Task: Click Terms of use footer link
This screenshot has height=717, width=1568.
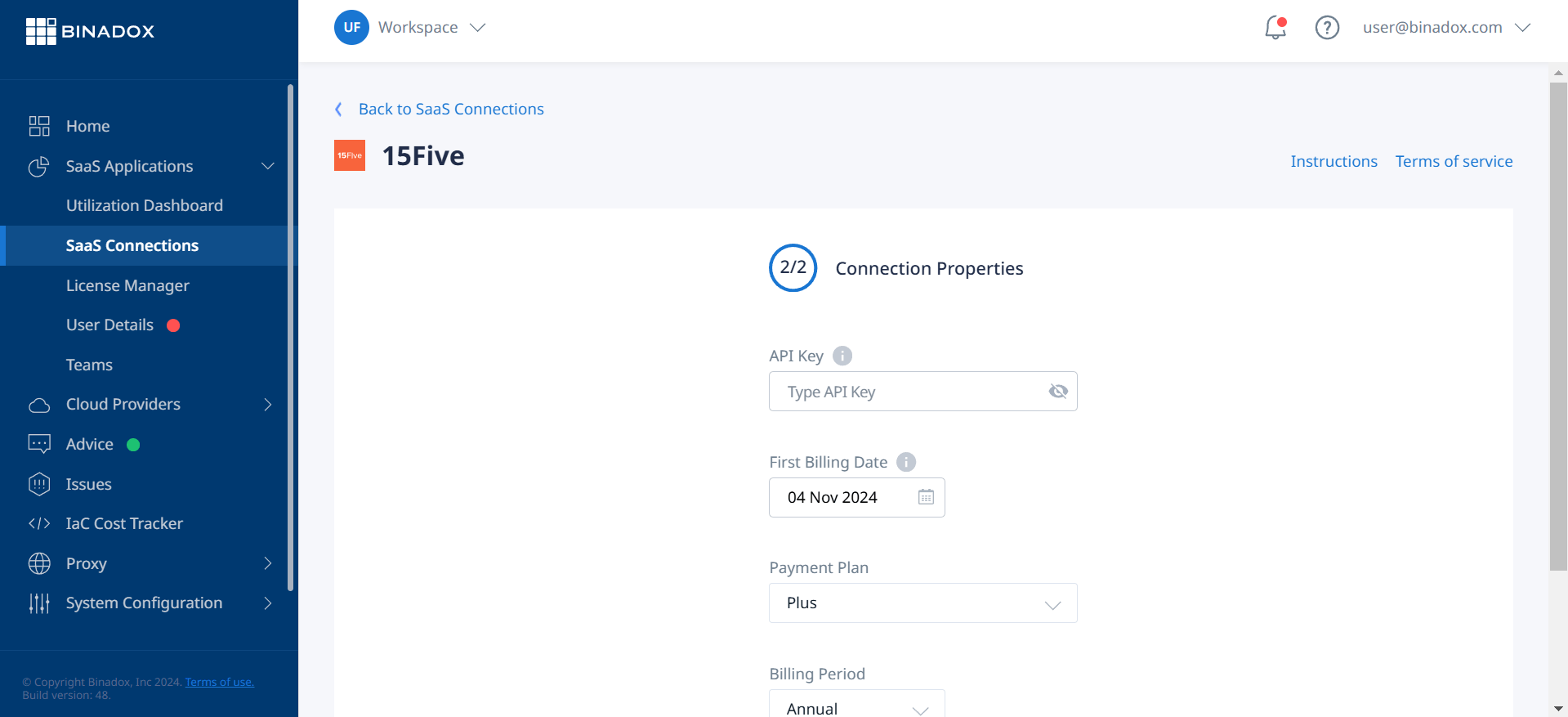Action: click(x=219, y=682)
